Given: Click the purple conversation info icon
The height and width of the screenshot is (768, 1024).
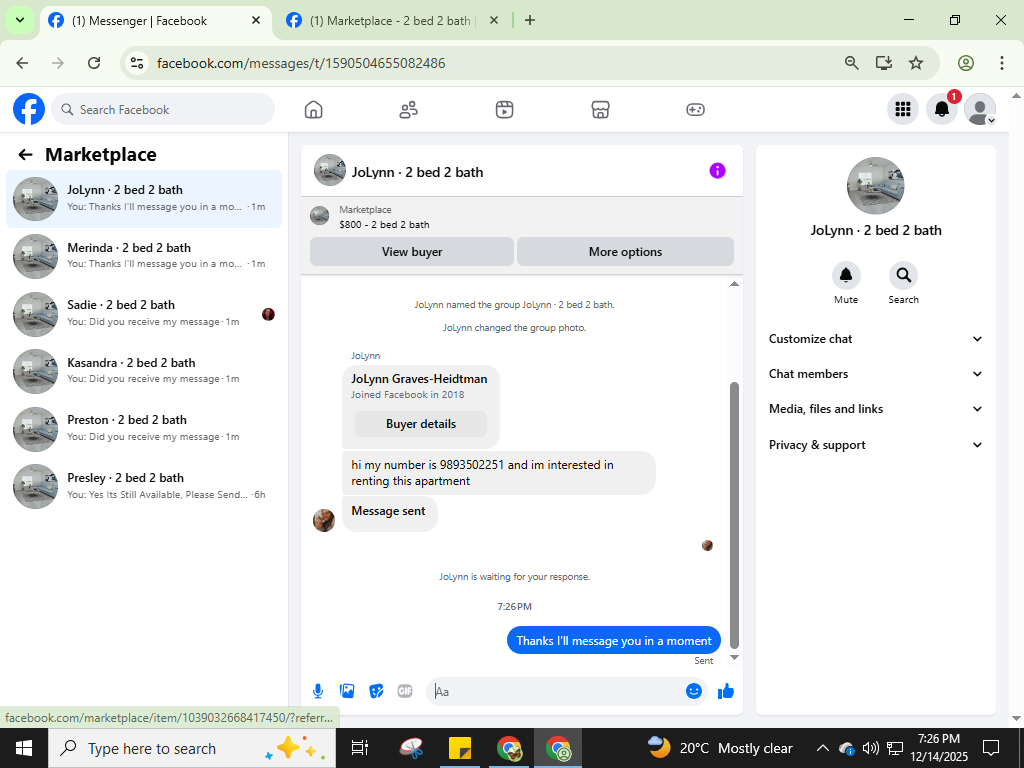Looking at the screenshot, I should point(717,171).
